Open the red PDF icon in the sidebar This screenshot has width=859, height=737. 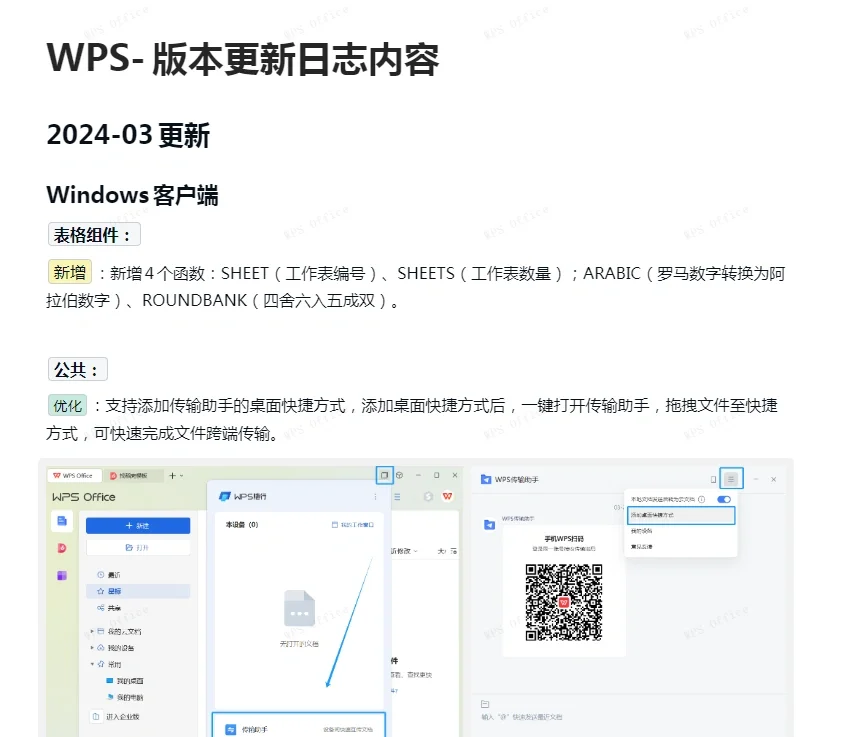click(x=61, y=548)
